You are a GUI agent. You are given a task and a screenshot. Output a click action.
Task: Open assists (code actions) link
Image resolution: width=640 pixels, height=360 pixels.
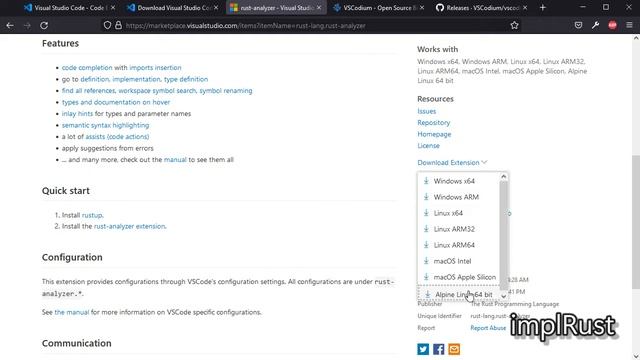click(117, 136)
